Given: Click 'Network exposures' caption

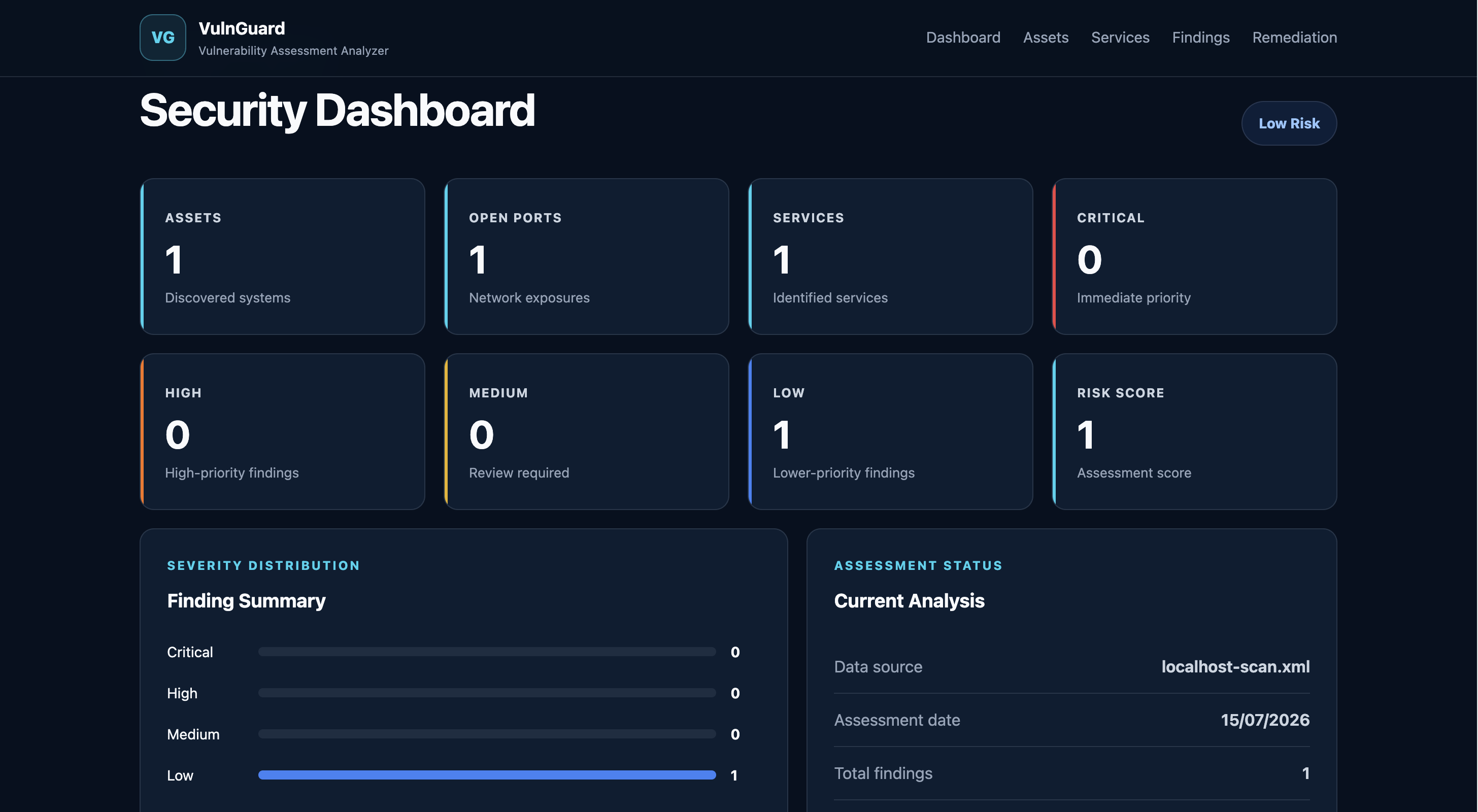Looking at the screenshot, I should pos(529,298).
